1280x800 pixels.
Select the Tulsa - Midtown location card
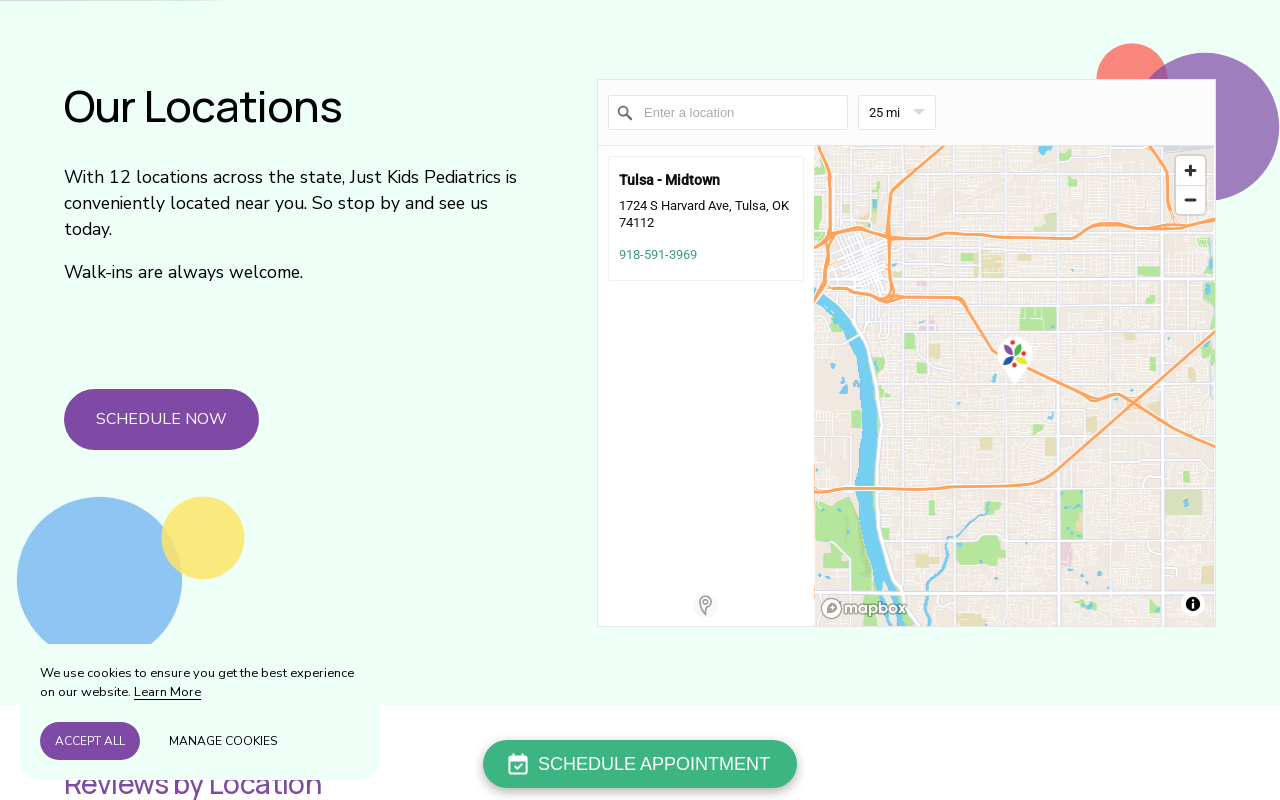[706, 218]
